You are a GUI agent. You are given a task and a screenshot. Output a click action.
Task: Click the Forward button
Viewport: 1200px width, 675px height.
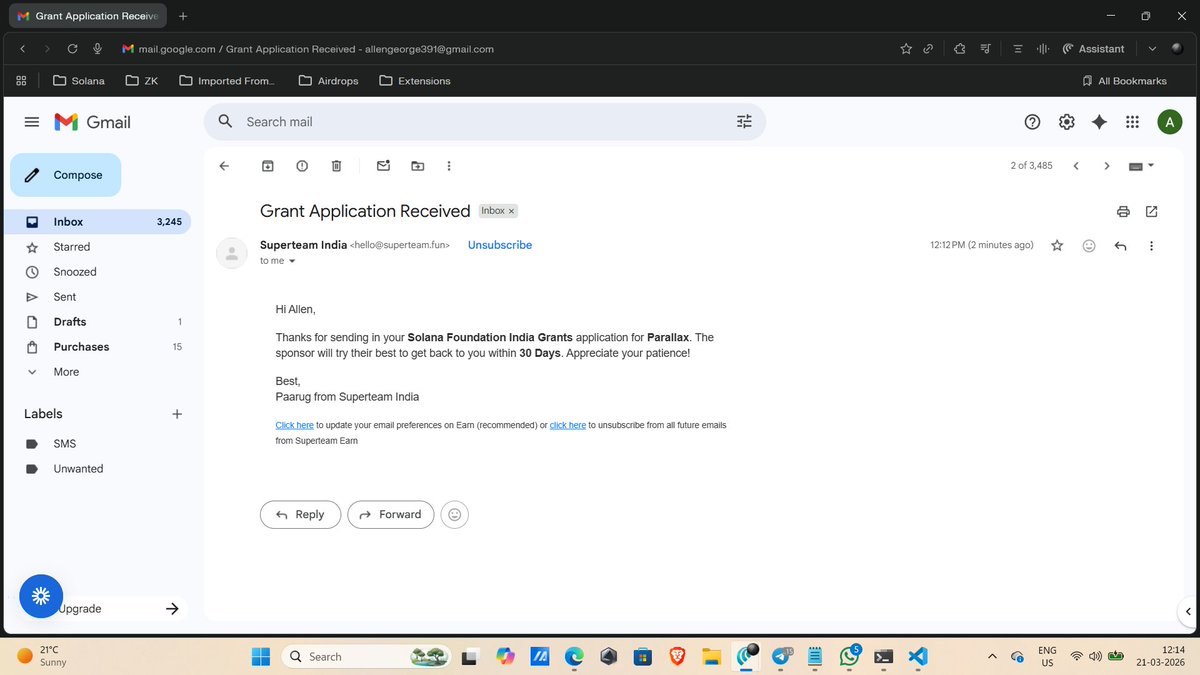[x=390, y=514]
